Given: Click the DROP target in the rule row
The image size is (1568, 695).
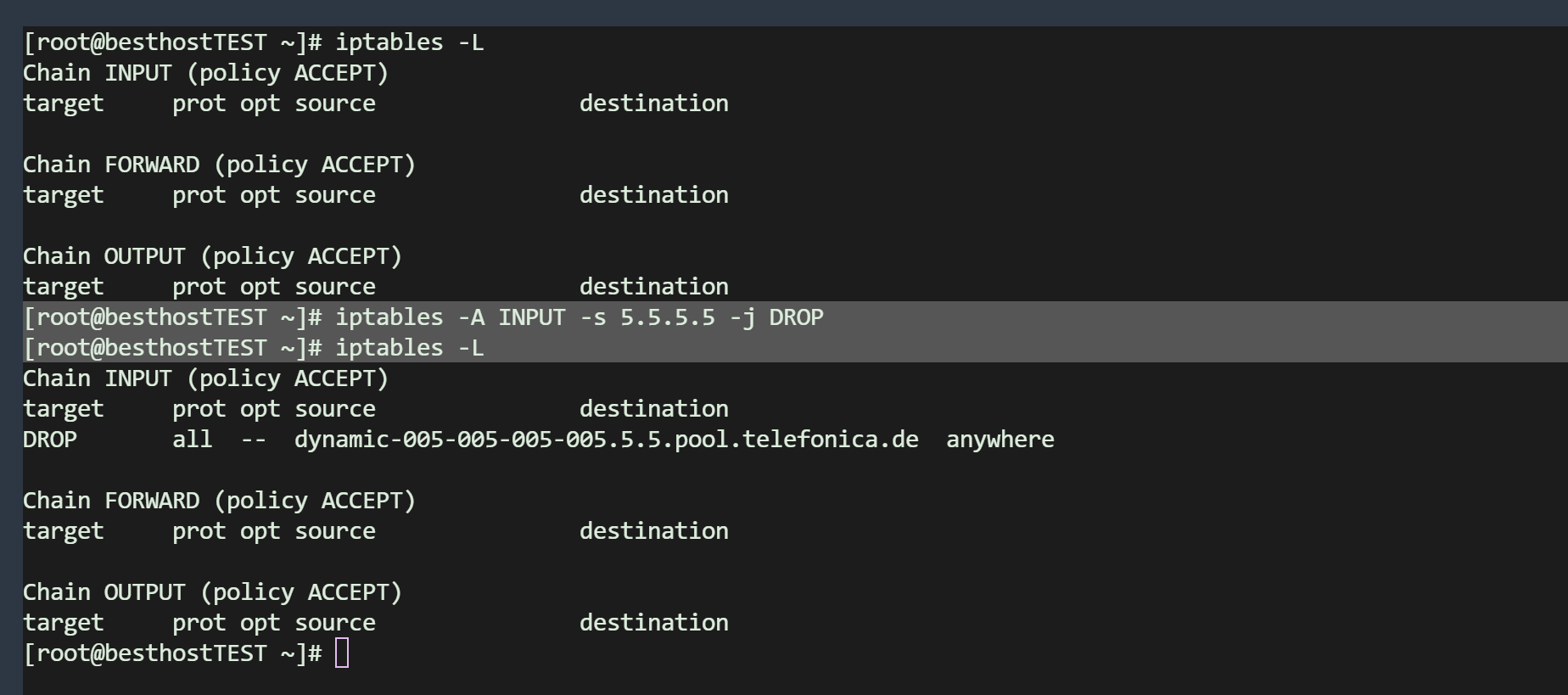Looking at the screenshot, I should (x=50, y=440).
